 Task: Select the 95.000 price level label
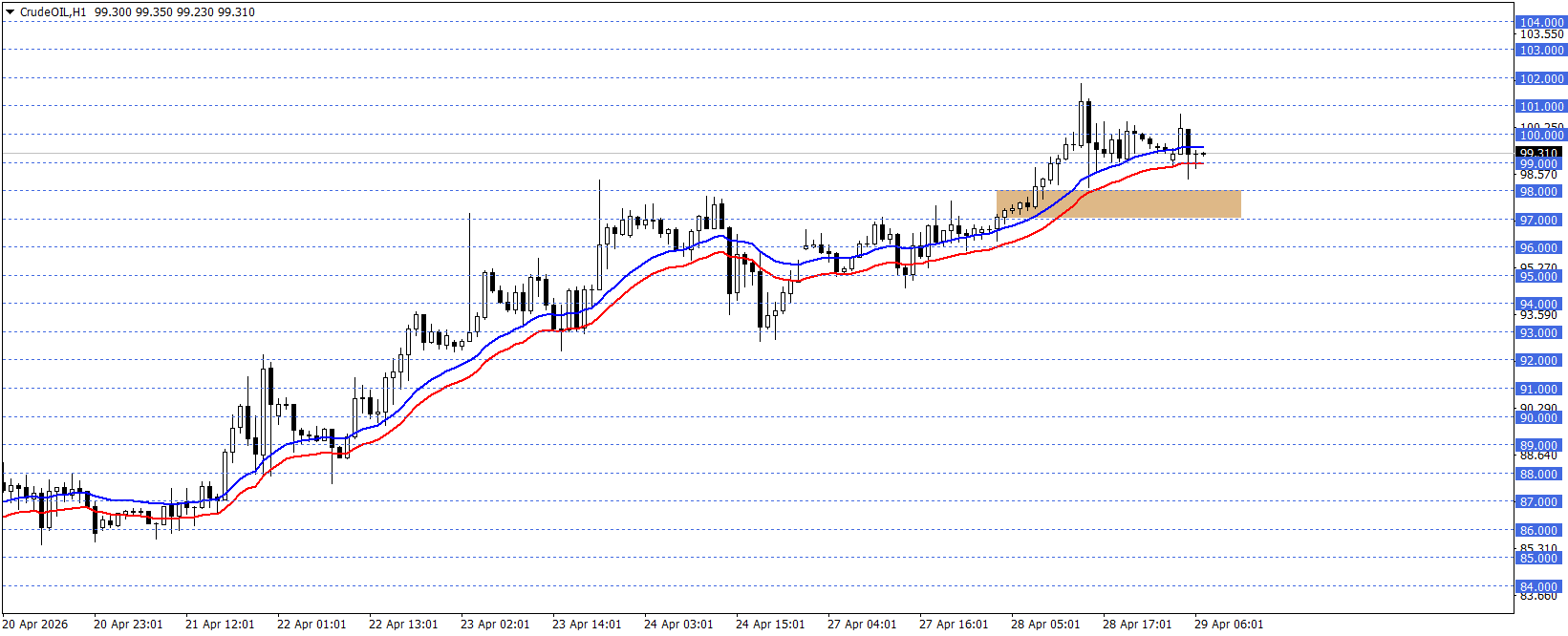[1540, 276]
